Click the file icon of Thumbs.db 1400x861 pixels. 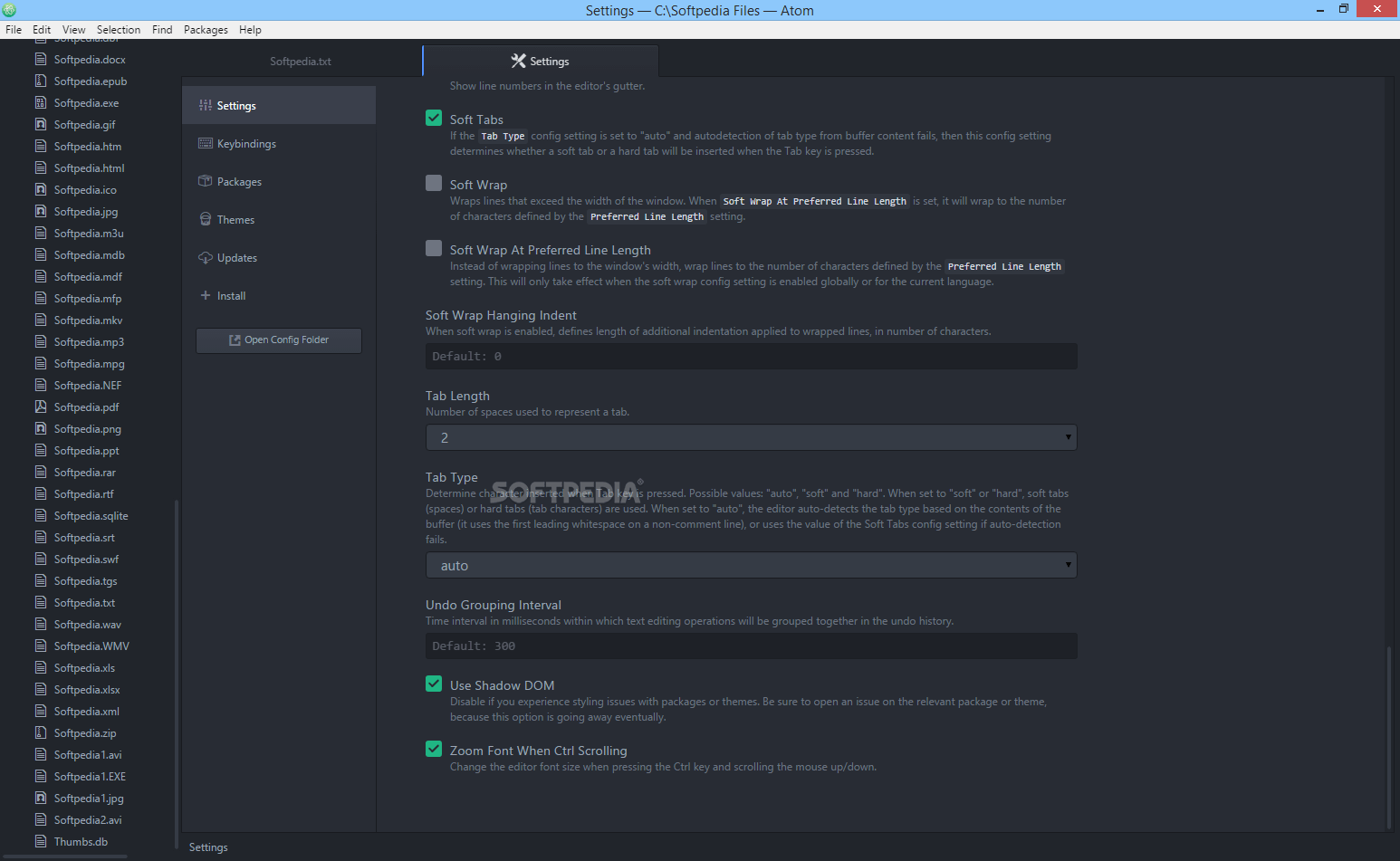(41, 841)
